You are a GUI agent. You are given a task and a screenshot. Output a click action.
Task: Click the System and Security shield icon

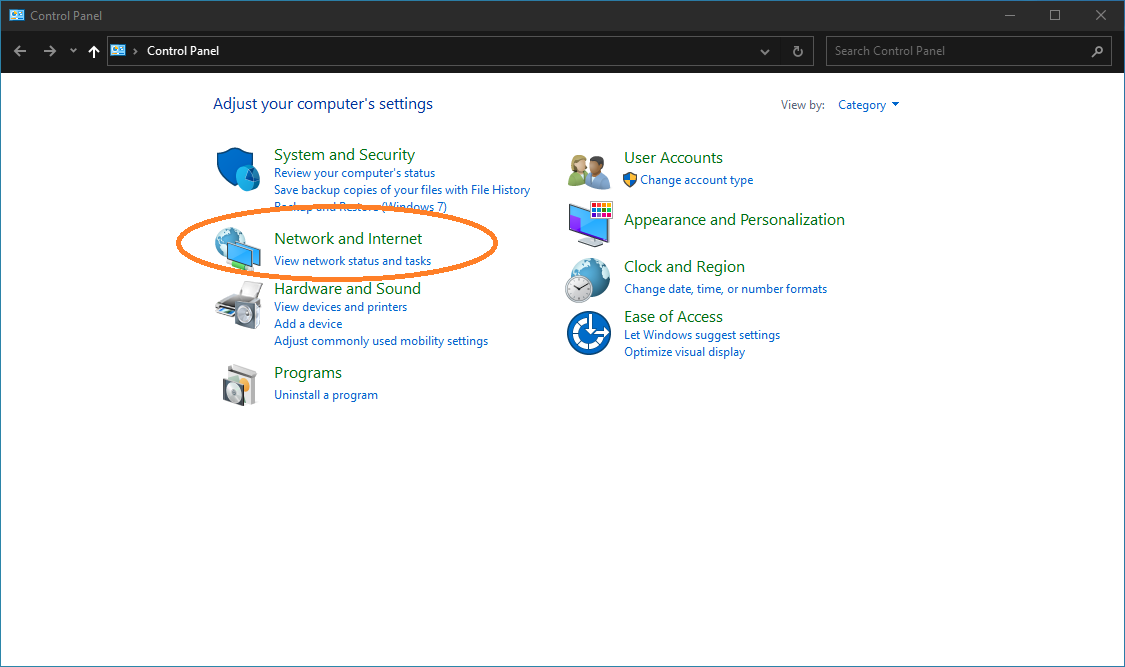238,168
